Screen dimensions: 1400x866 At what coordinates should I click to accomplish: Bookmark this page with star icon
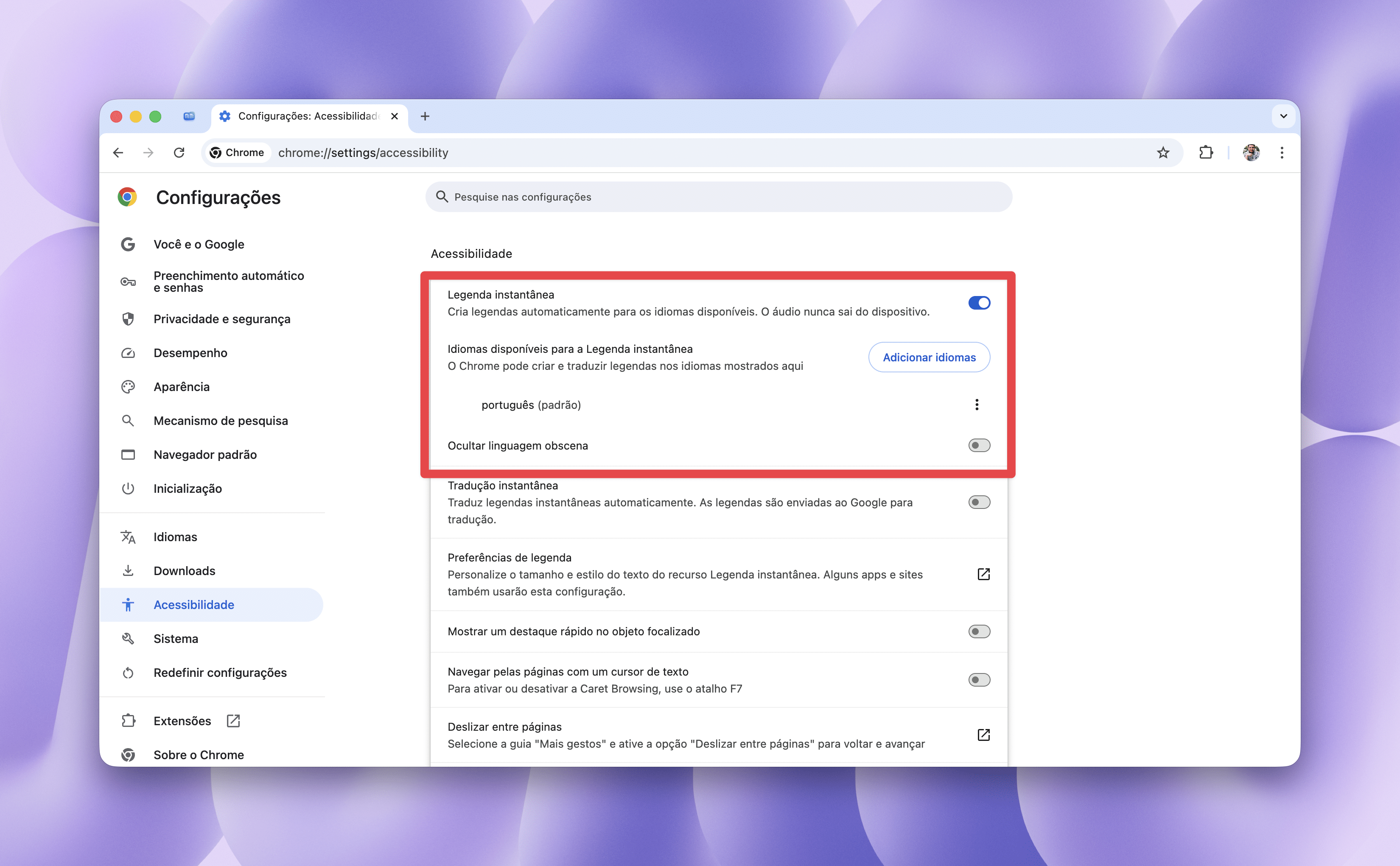coord(1162,152)
